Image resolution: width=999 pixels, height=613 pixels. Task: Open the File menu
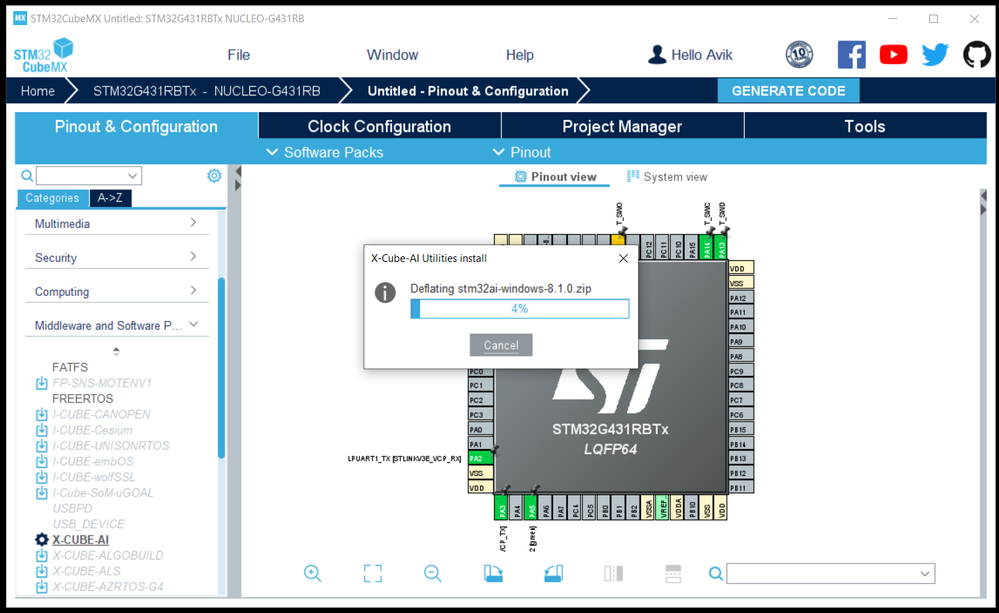coord(239,55)
